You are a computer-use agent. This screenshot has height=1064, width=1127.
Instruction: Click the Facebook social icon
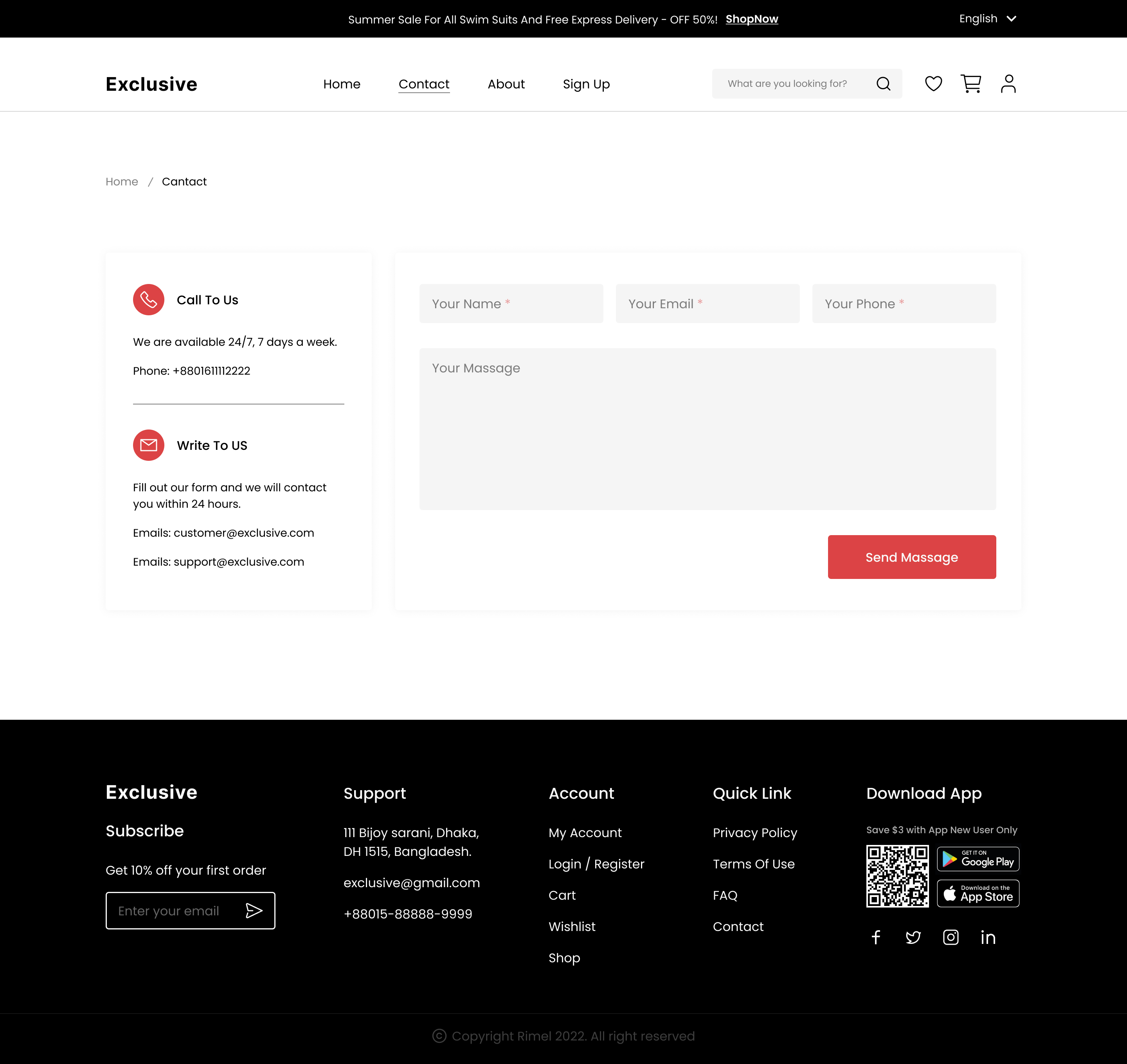(x=876, y=937)
